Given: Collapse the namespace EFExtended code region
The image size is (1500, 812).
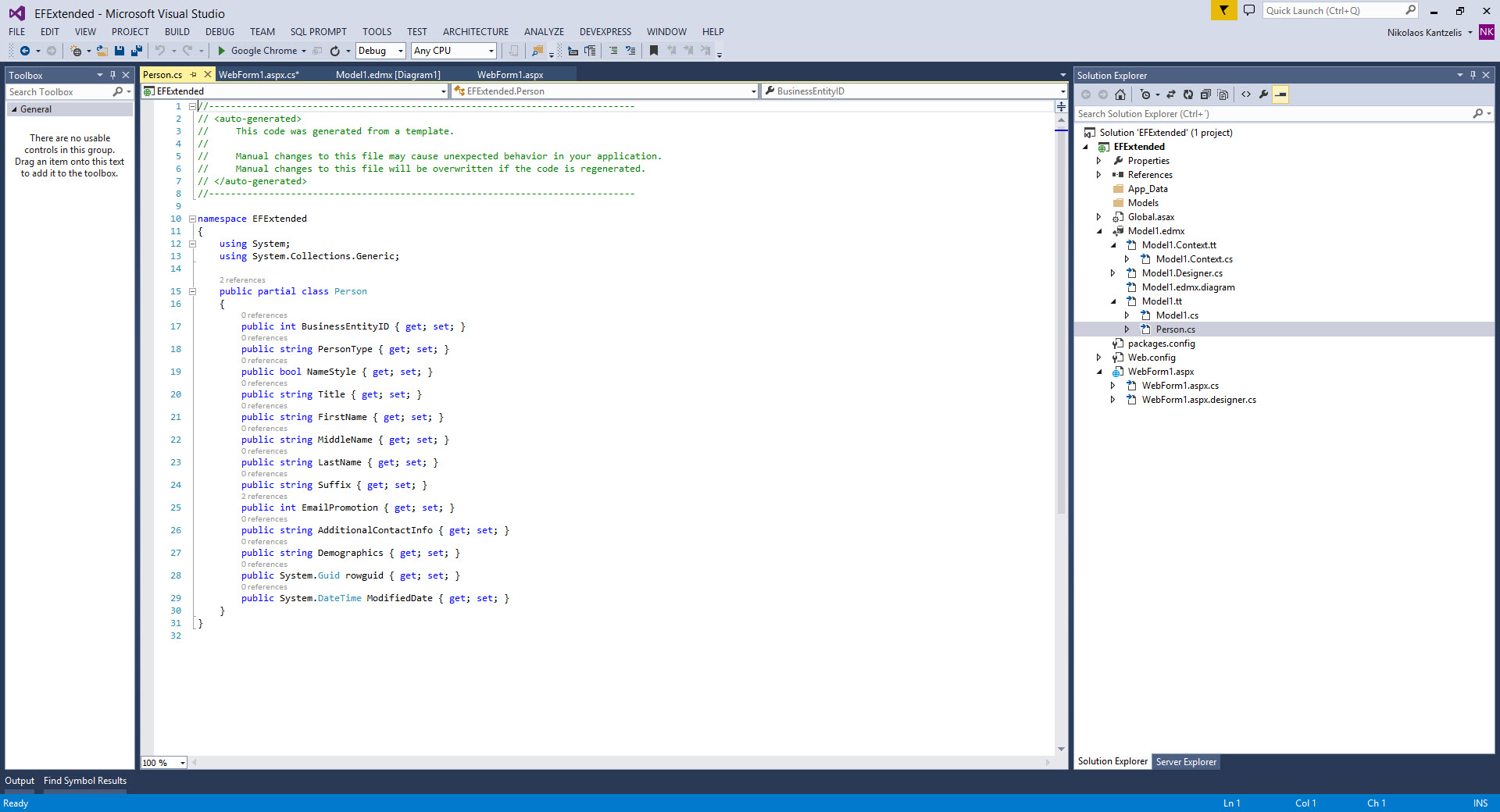Looking at the screenshot, I should click(x=192, y=219).
